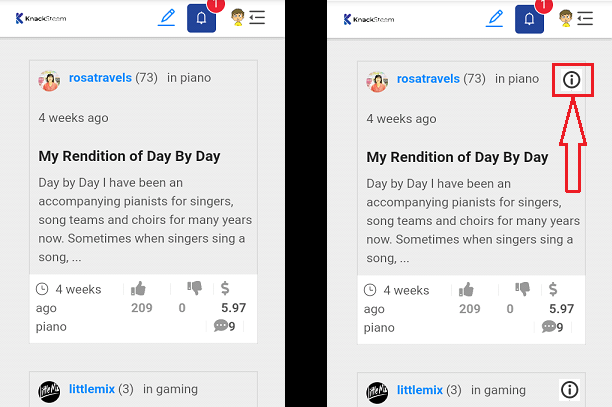Viewport: 612px width, 407px height.
Task: Click the thumbs-down icon in right panel post
Action: click(522, 289)
